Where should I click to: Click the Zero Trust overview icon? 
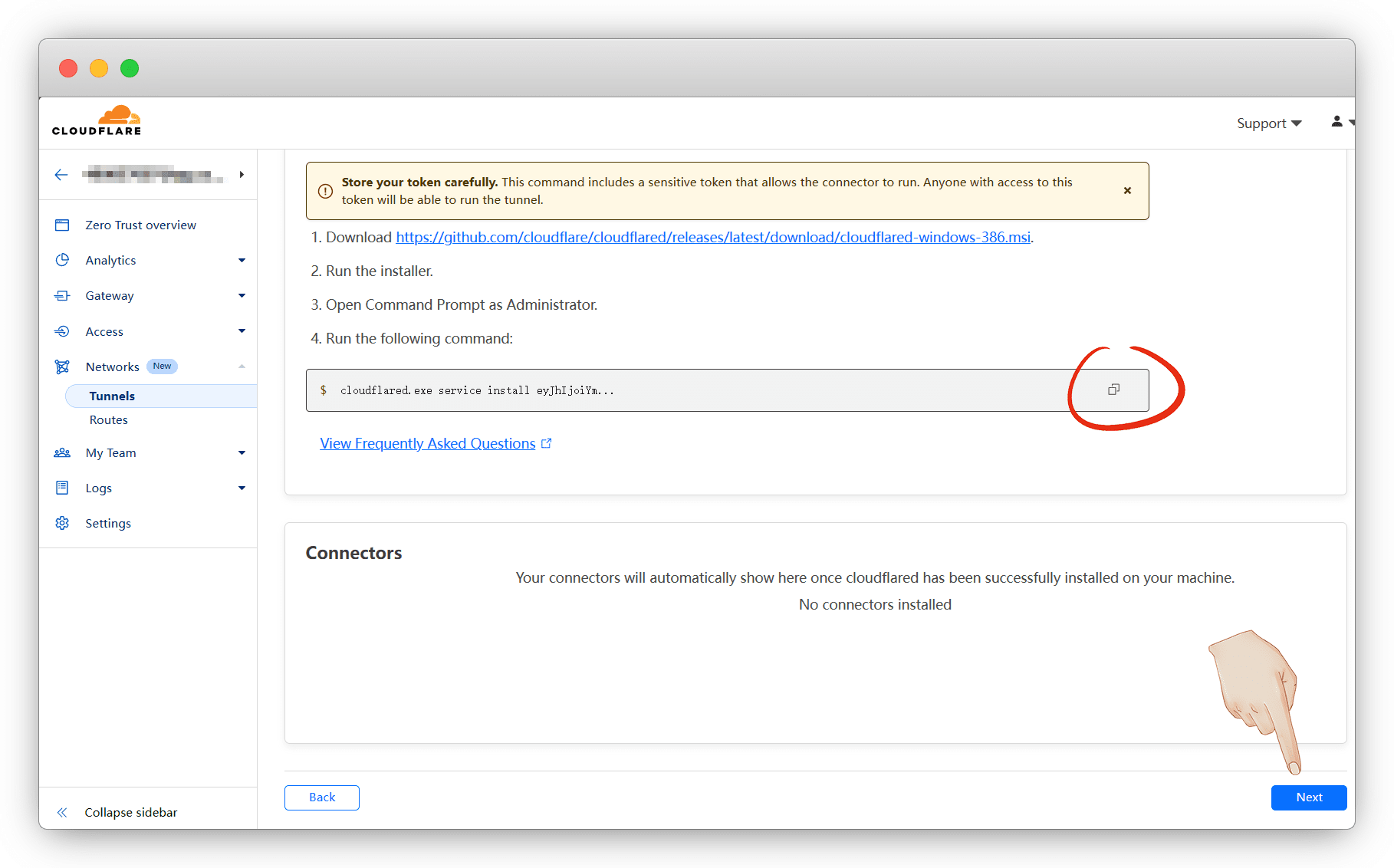pyautogui.click(x=62, y=225)
